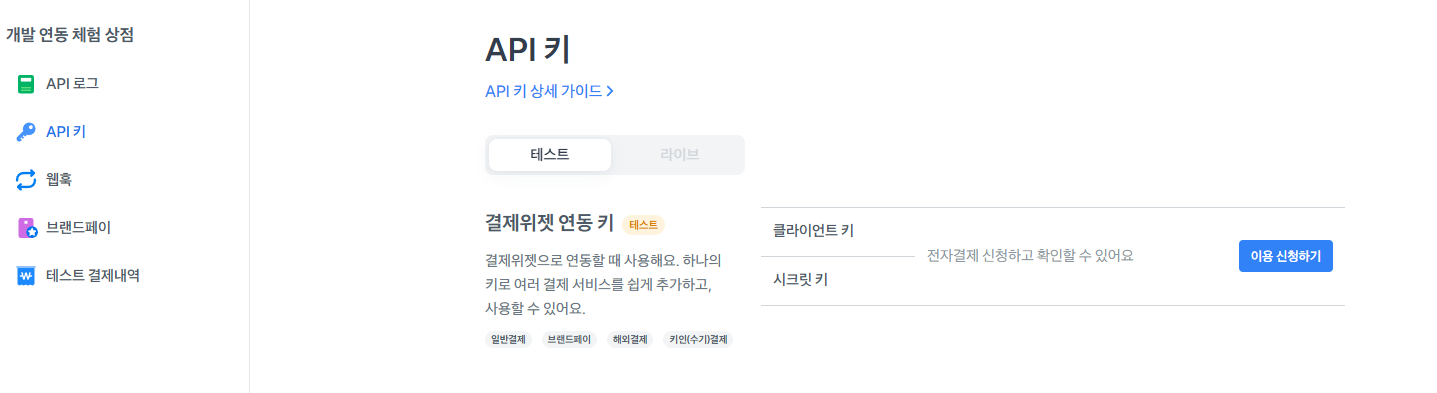Click the 브랜드페이 tag under 결제위젯
Image resolution: width=1437 pixels, height=393 pixels.
(x=569, y=340)
